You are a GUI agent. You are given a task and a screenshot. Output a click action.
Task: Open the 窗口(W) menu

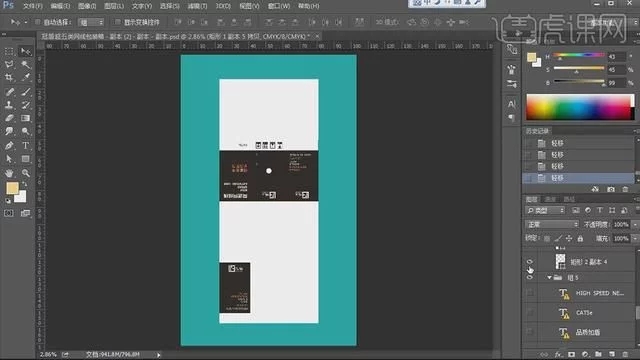point(279,6)
